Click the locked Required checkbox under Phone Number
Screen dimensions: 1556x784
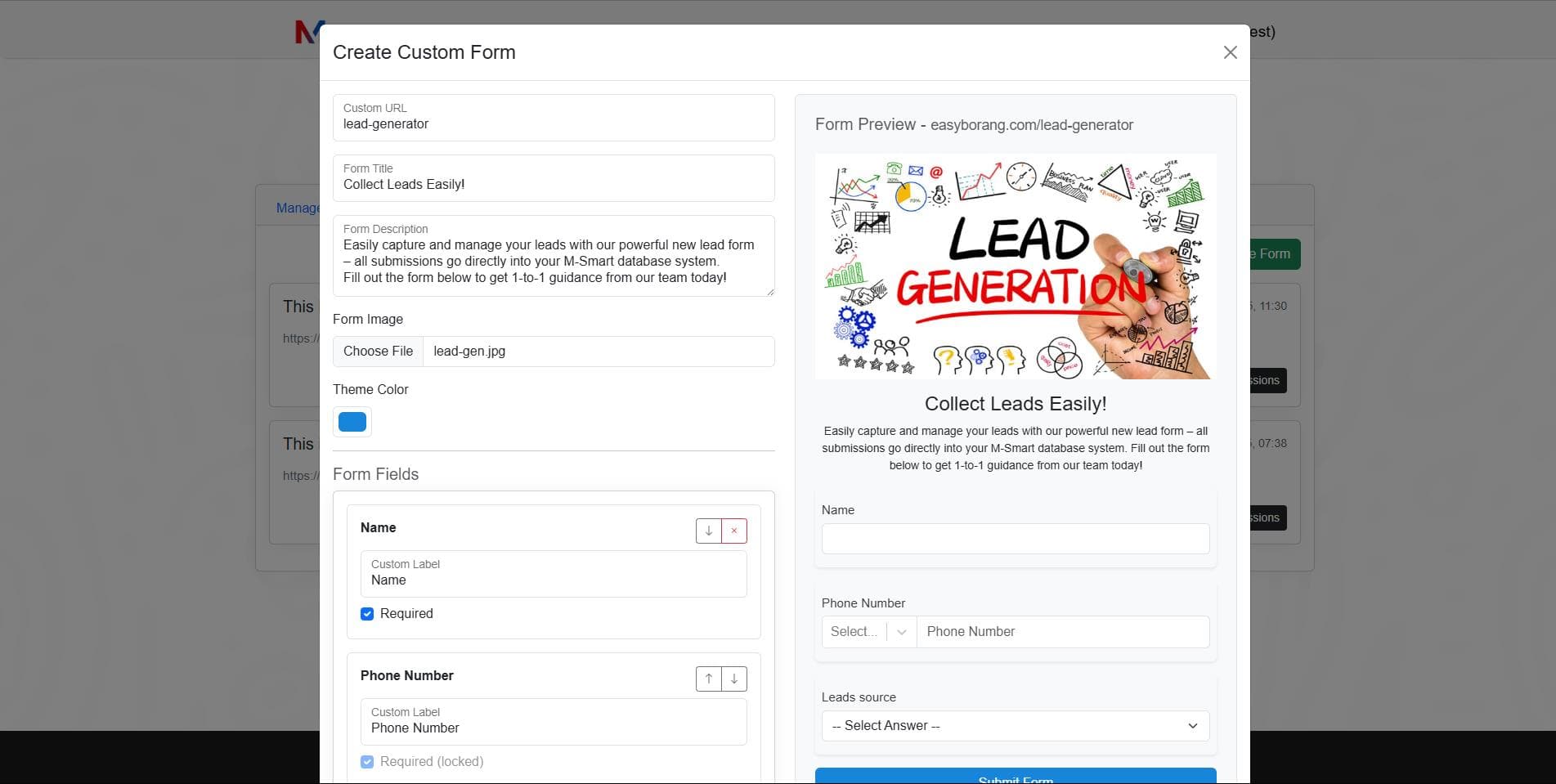pyautogui.click(x=367, y=761)
